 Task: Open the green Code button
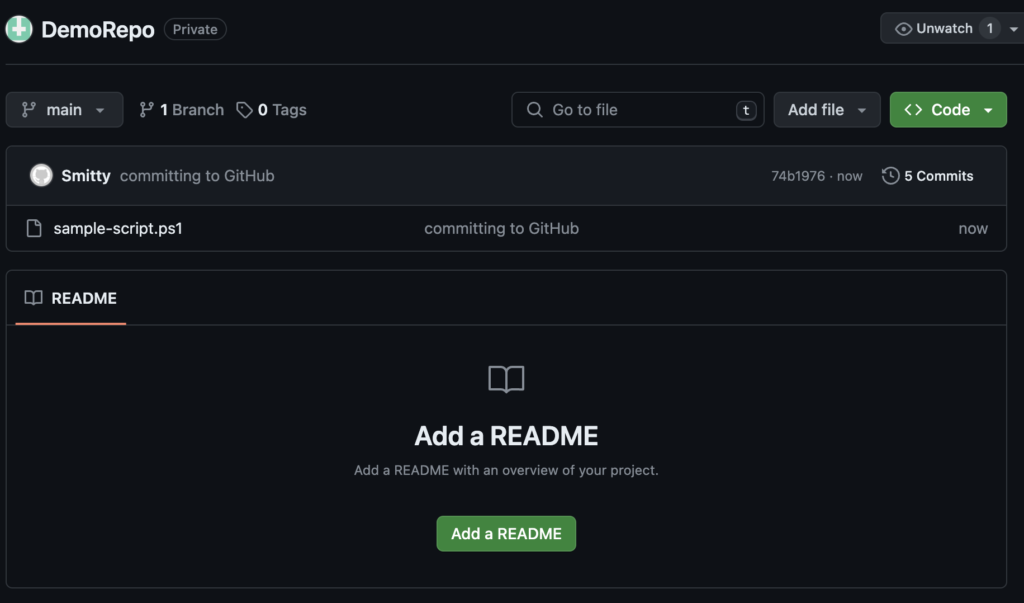point(948,110)
